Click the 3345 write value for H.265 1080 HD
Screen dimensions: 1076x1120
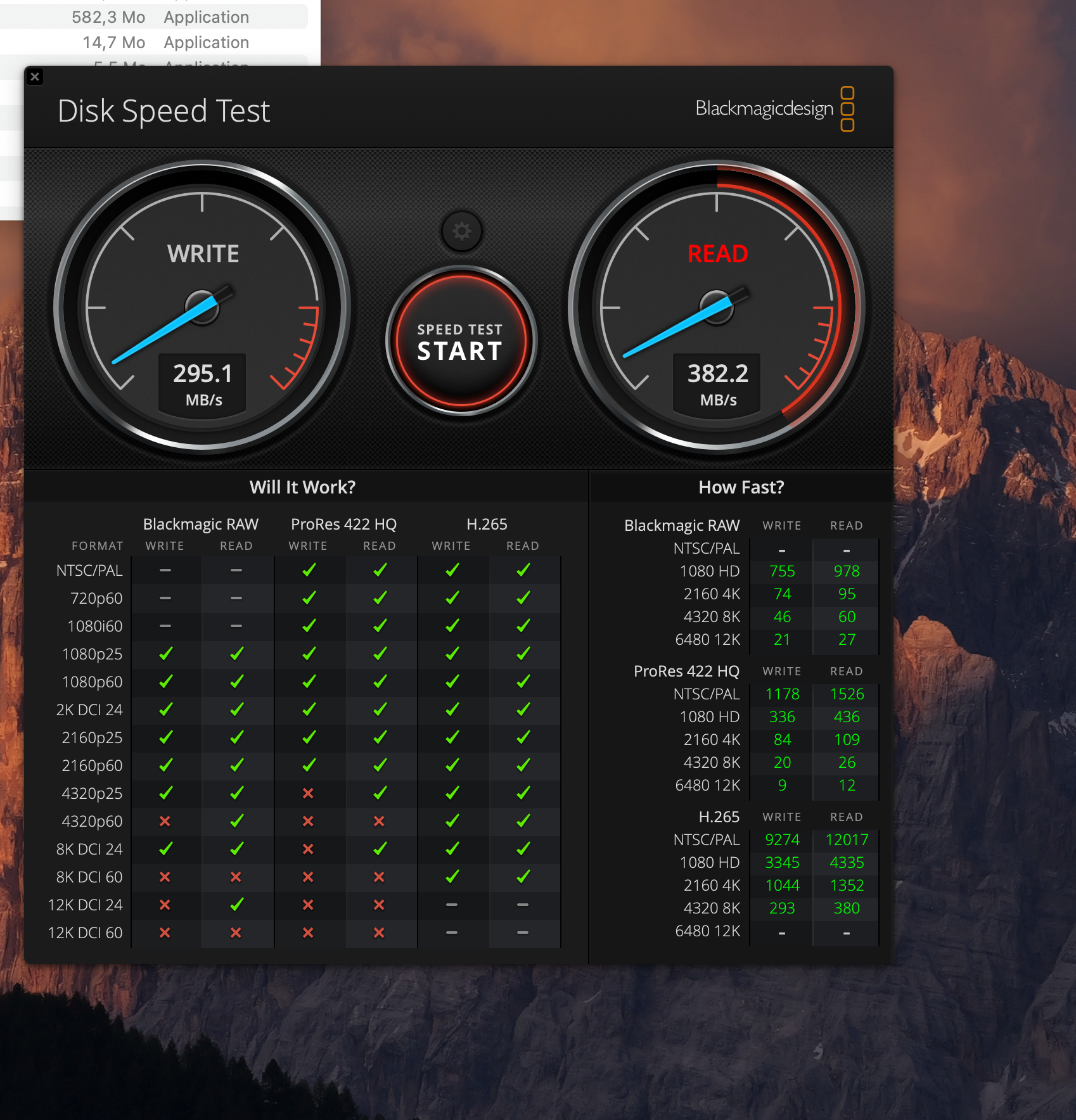click(782, 863)
